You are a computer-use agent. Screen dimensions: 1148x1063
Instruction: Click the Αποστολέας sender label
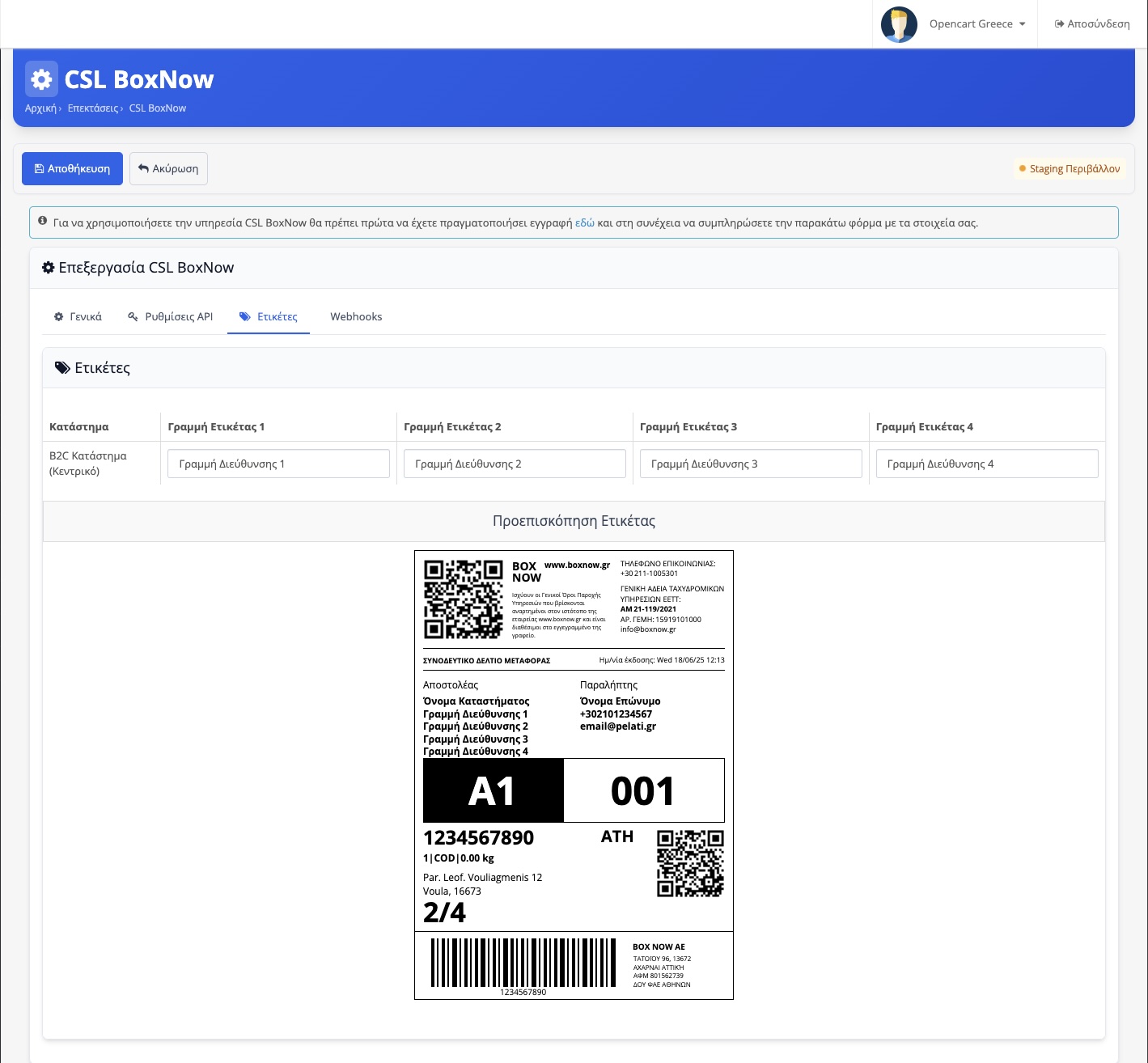click(x=451, y=685)
